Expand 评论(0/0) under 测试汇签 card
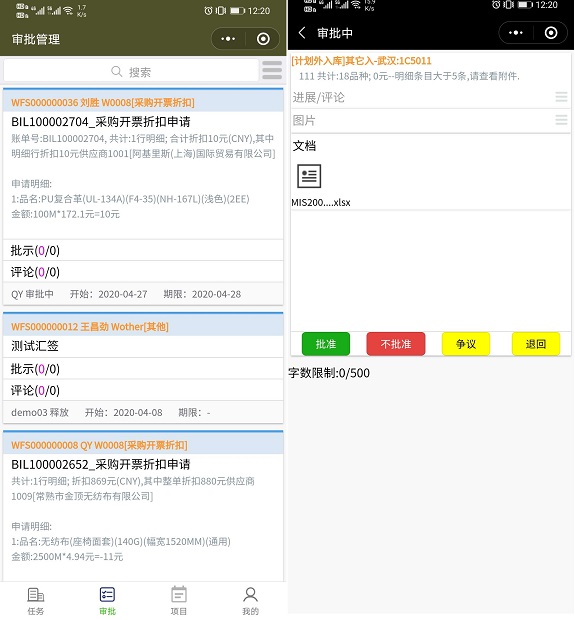Image resolution: width=575 pixels, height=620 pixels. [143, 391]
